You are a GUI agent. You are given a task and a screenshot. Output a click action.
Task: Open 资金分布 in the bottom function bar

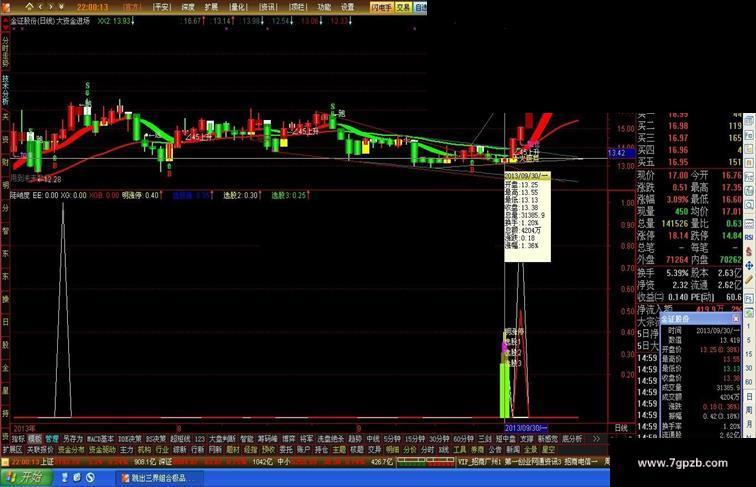(x=71, y=449)
